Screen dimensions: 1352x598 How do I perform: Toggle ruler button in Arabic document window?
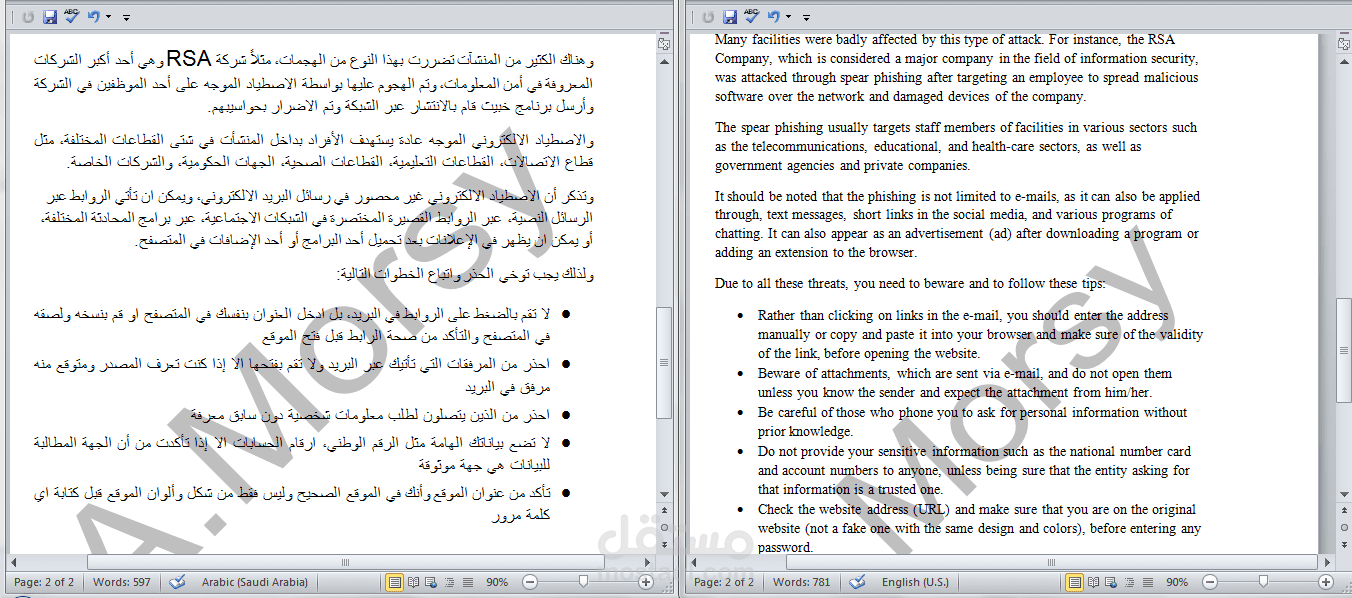tap(665, 44)
